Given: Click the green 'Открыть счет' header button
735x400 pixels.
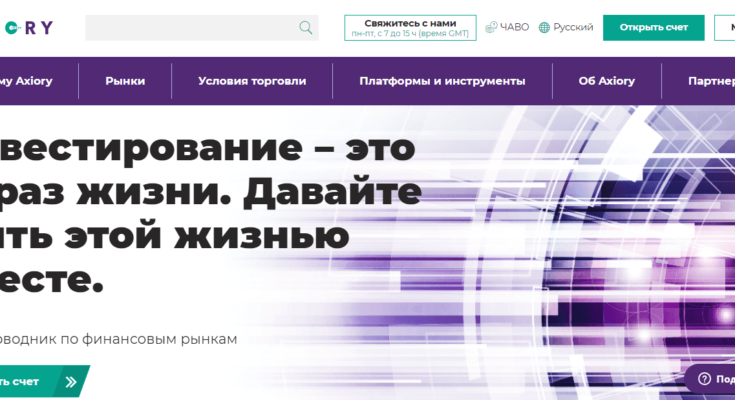Looking at the screenshot, I should [x=653, y=28].
